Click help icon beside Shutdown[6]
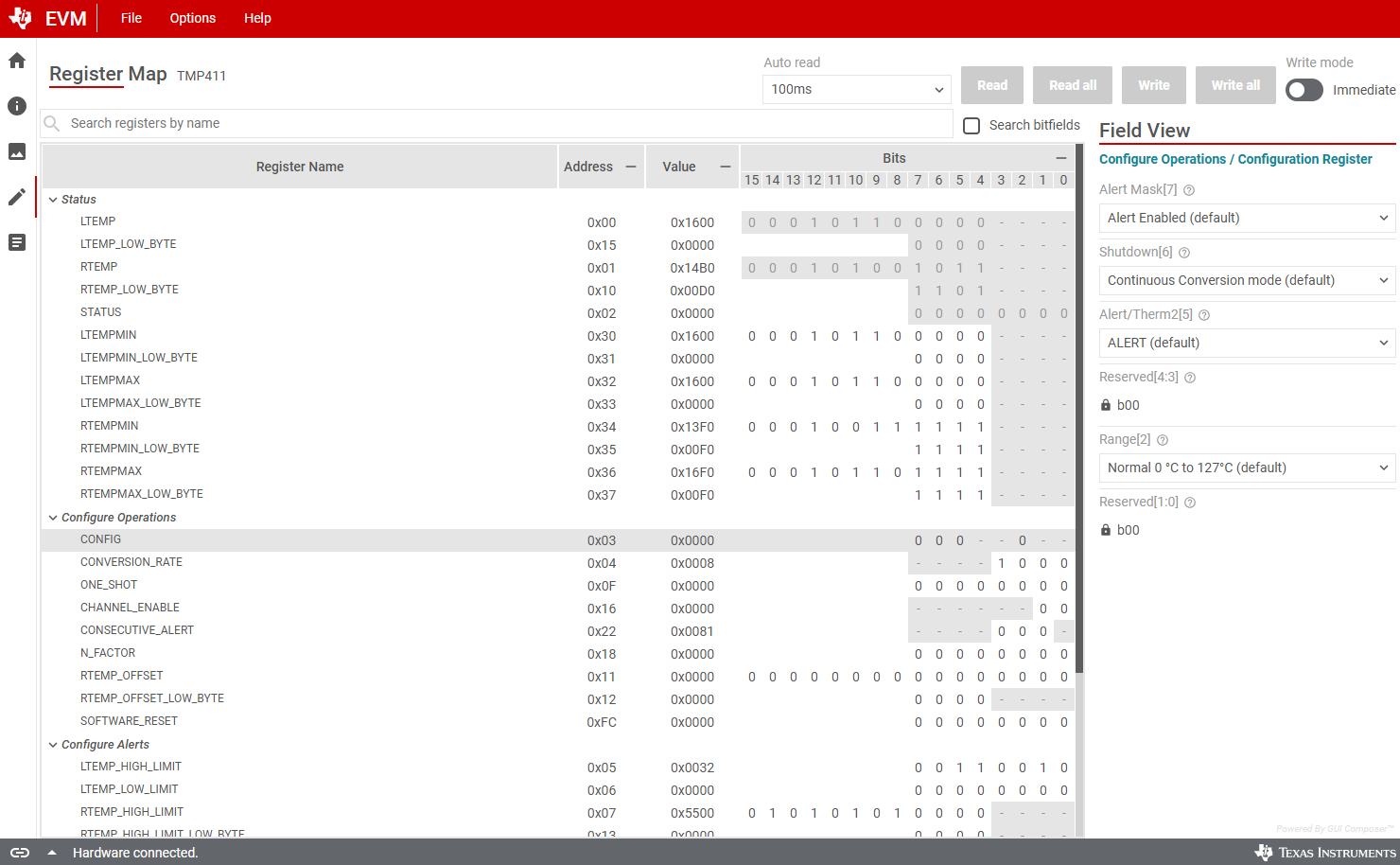1400x865 pixels. point(1184,253)
